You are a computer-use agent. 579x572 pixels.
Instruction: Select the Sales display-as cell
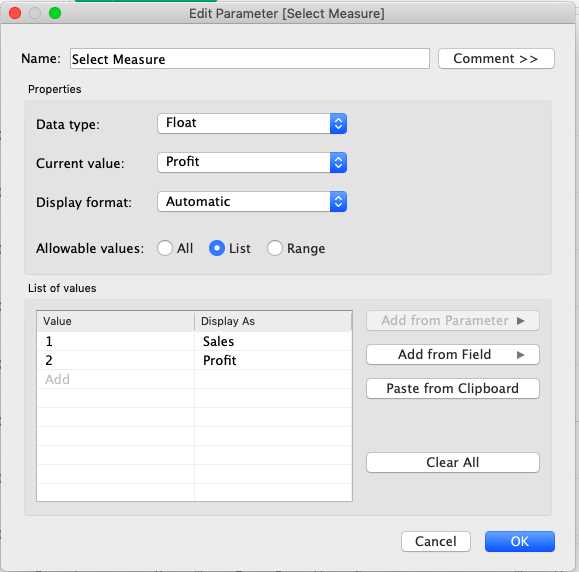pos(273,341)
